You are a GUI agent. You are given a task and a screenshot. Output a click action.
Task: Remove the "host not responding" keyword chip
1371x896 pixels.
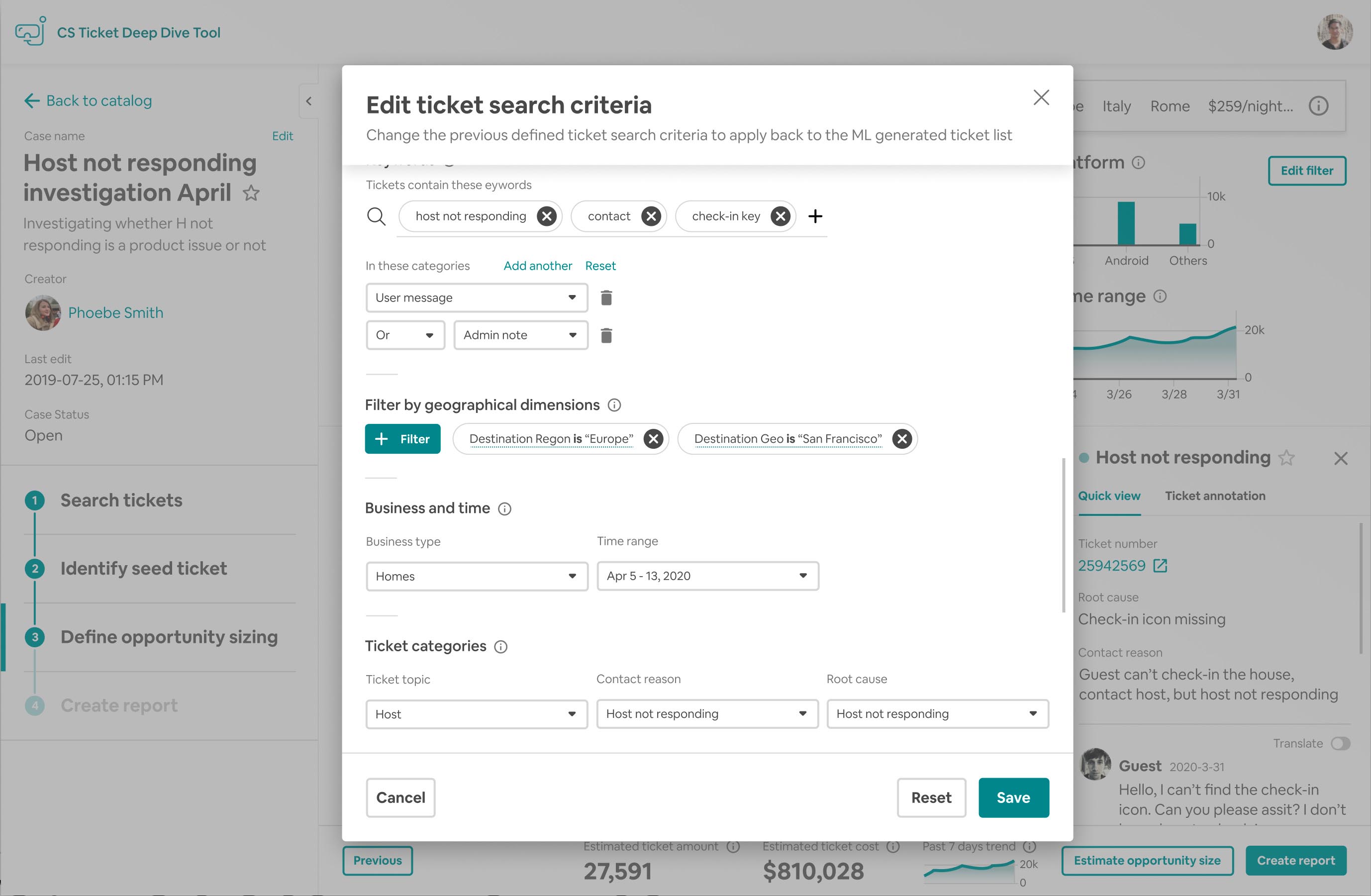(x=546, y=216)
